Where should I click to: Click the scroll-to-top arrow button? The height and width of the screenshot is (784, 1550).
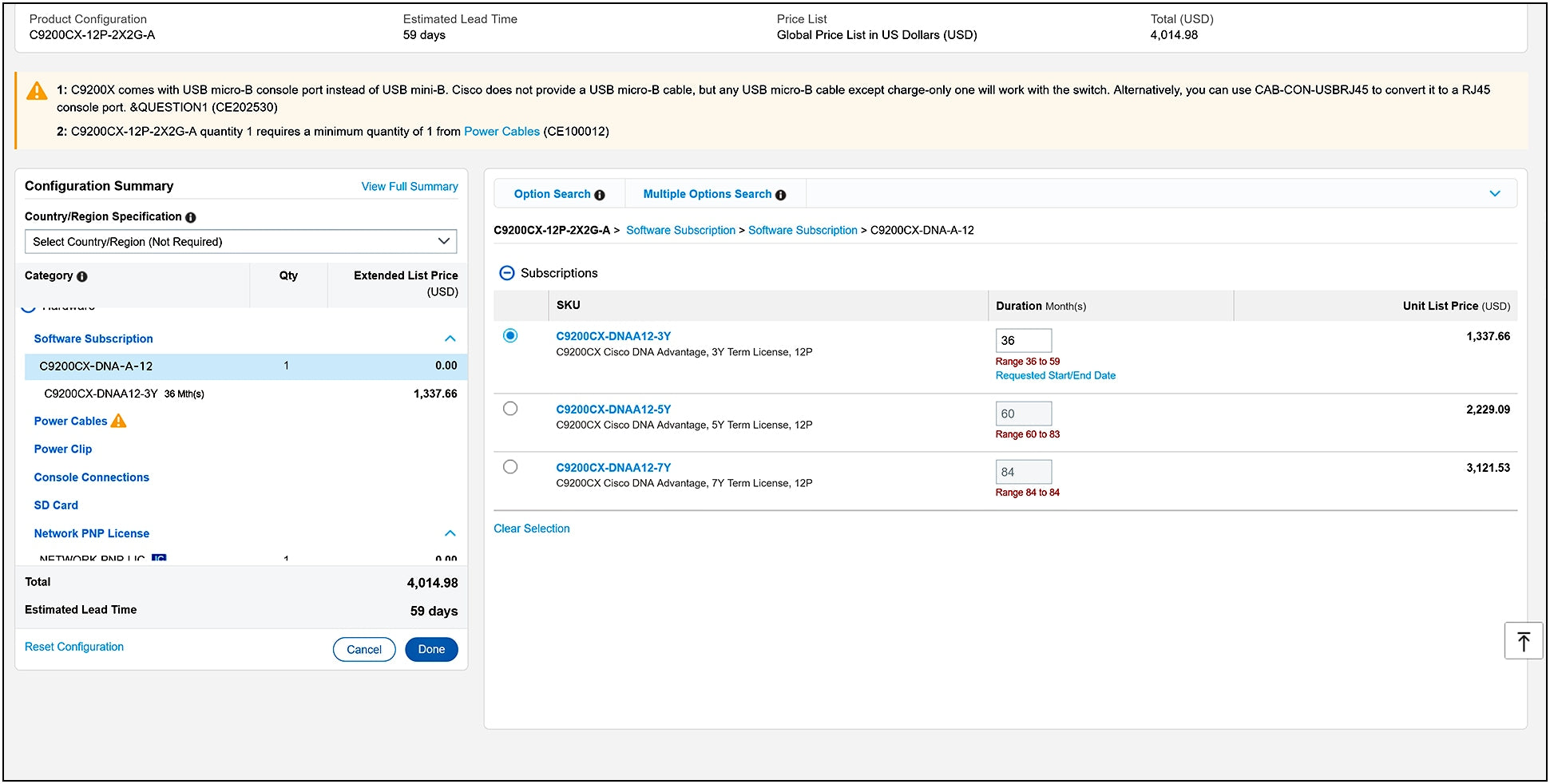[x=1523, y=641]
